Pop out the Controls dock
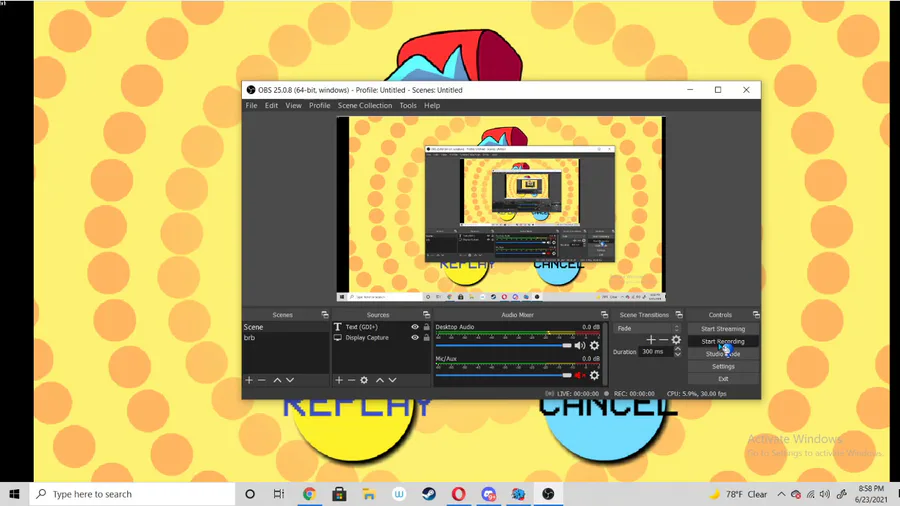 [x=756, y=314]
